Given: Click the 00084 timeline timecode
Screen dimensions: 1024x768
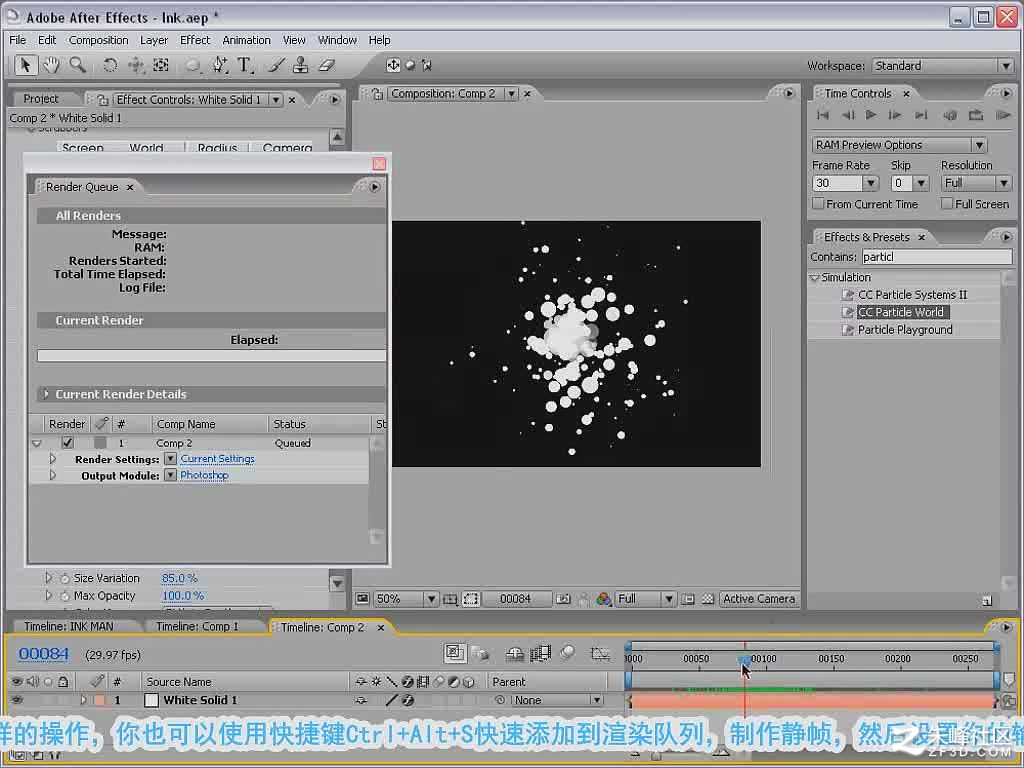Looking at the screenshot, I should pyautogui.click(x=43, y=654).
